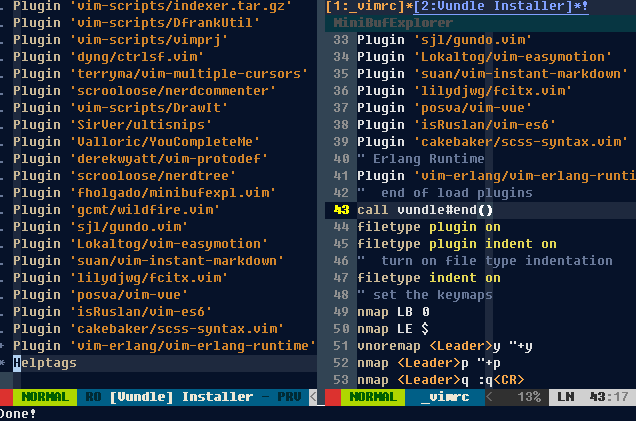Select 'vim-scripts/DrawIt' in Vundle Installer
The image size is (636, 421).
click(x=149, y=108)
